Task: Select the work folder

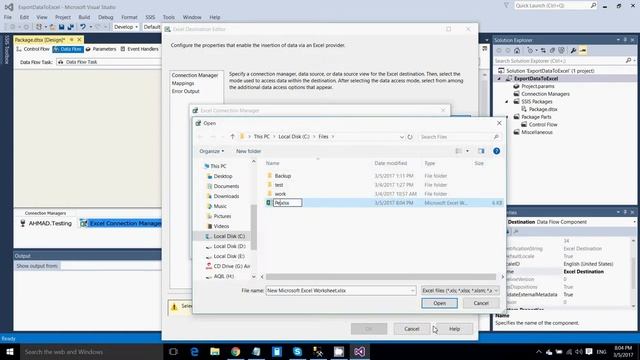Action: (280, 194)
